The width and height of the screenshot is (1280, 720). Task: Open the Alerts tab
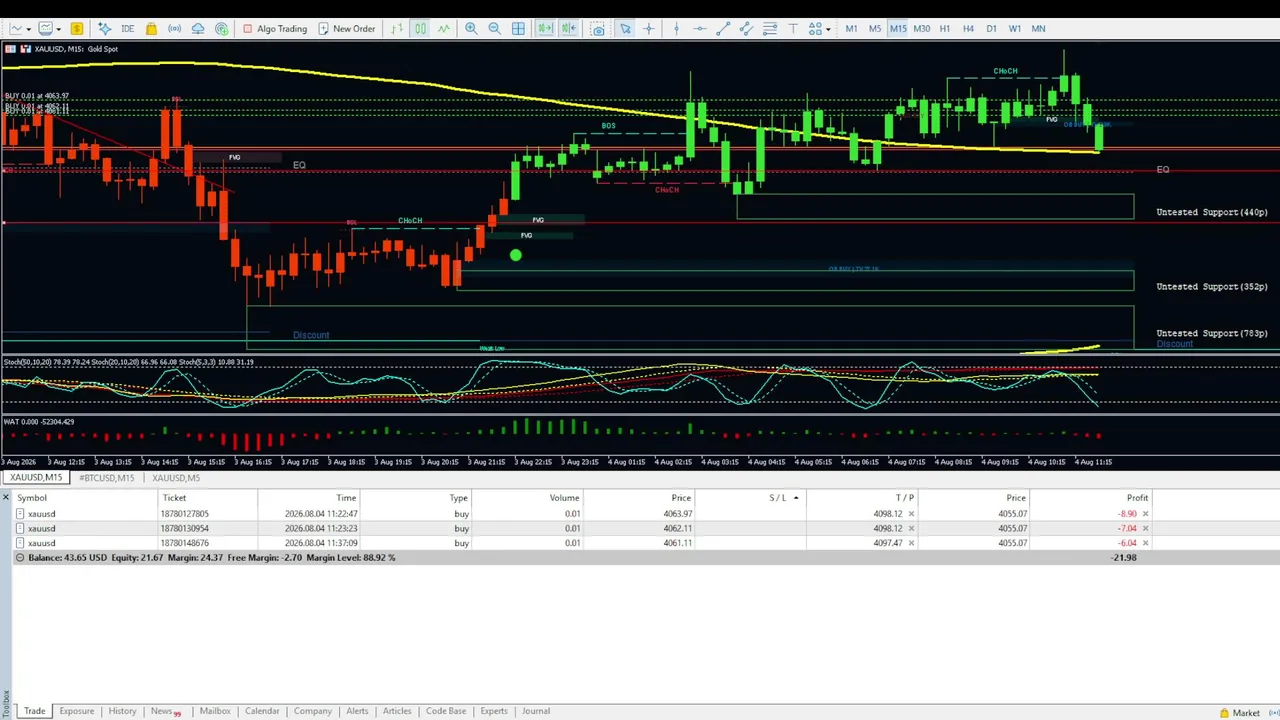357,711
